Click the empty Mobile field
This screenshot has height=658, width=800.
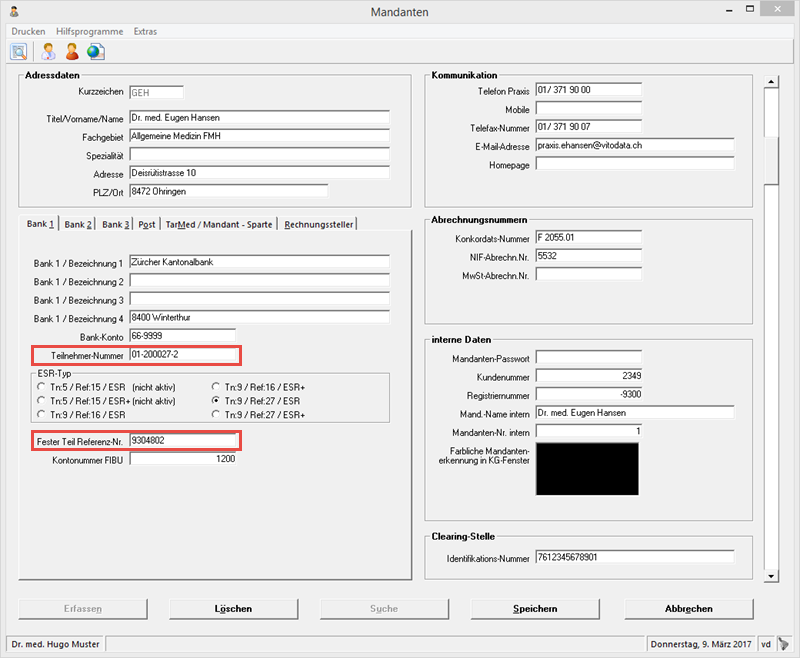(x=589, y=108)
